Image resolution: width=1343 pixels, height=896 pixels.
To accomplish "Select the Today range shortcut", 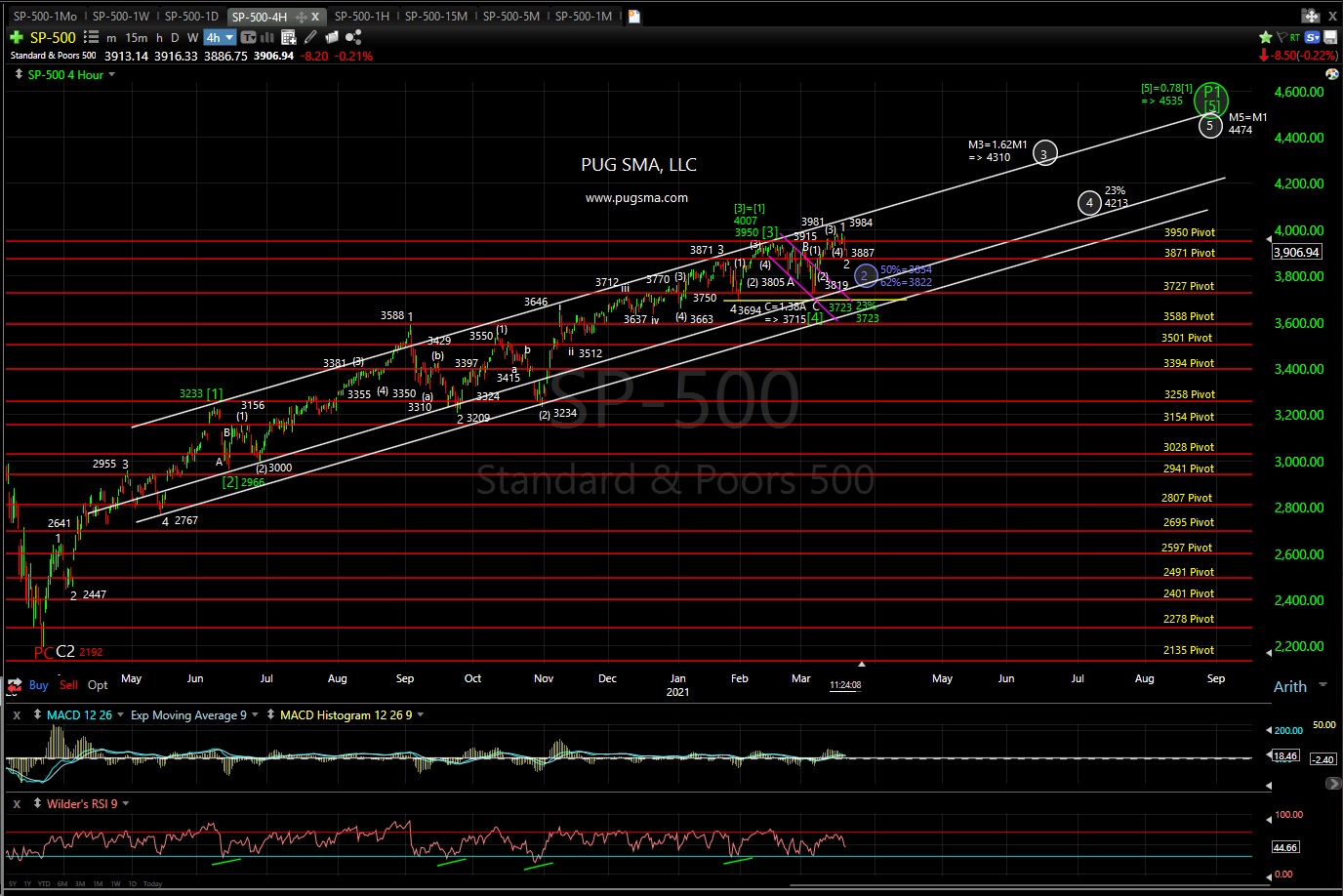I will 152,884.
